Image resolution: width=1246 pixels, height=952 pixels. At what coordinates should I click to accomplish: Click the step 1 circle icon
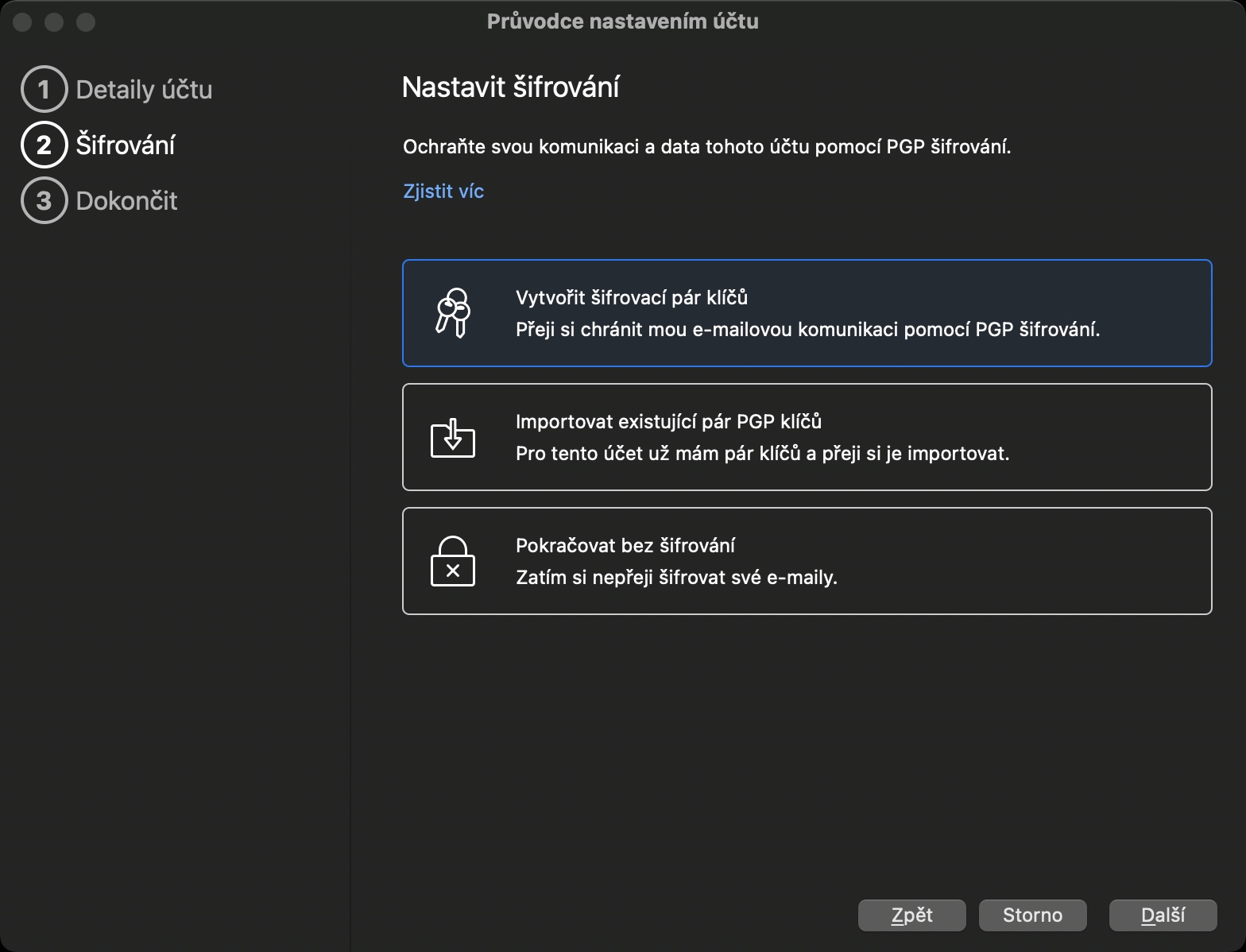44,89
